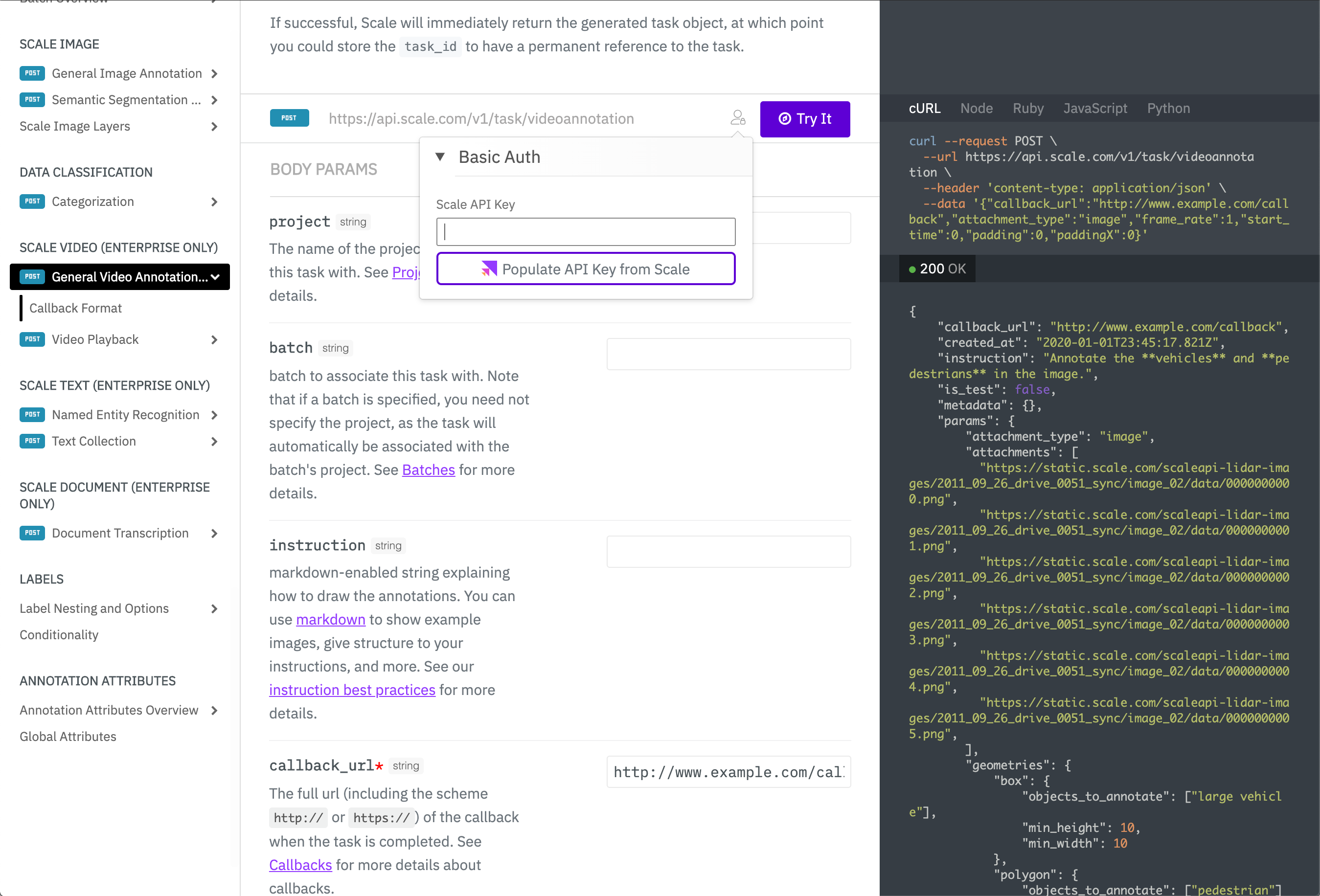Image resolution: width=1320 pixels, height=896 pixels.
Task: Click the POST badge beside Text Collection
Action: pyautogui.click(x=32, y=441)
